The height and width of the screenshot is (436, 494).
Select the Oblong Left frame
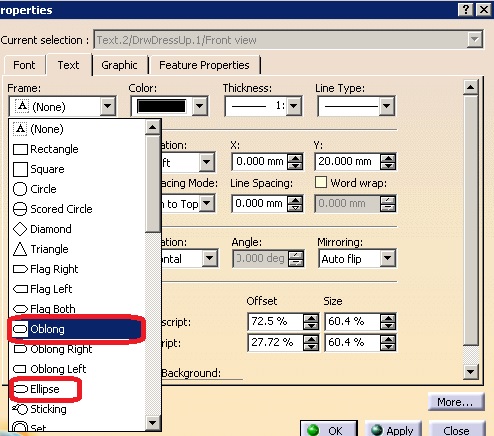20,369
